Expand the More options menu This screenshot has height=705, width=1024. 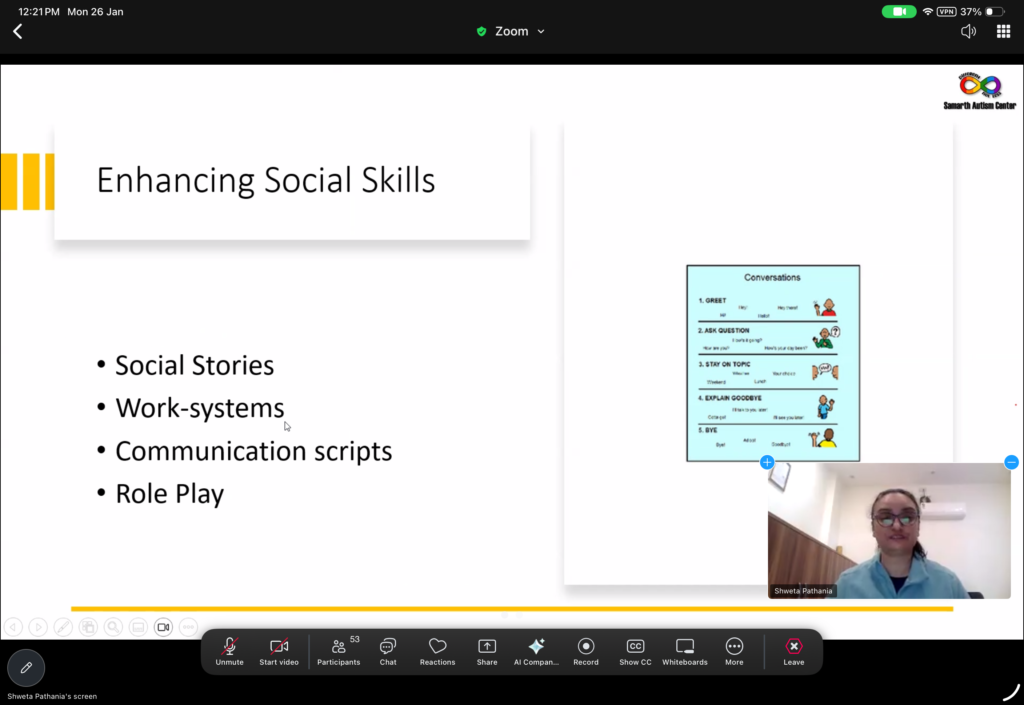point(734,649)
